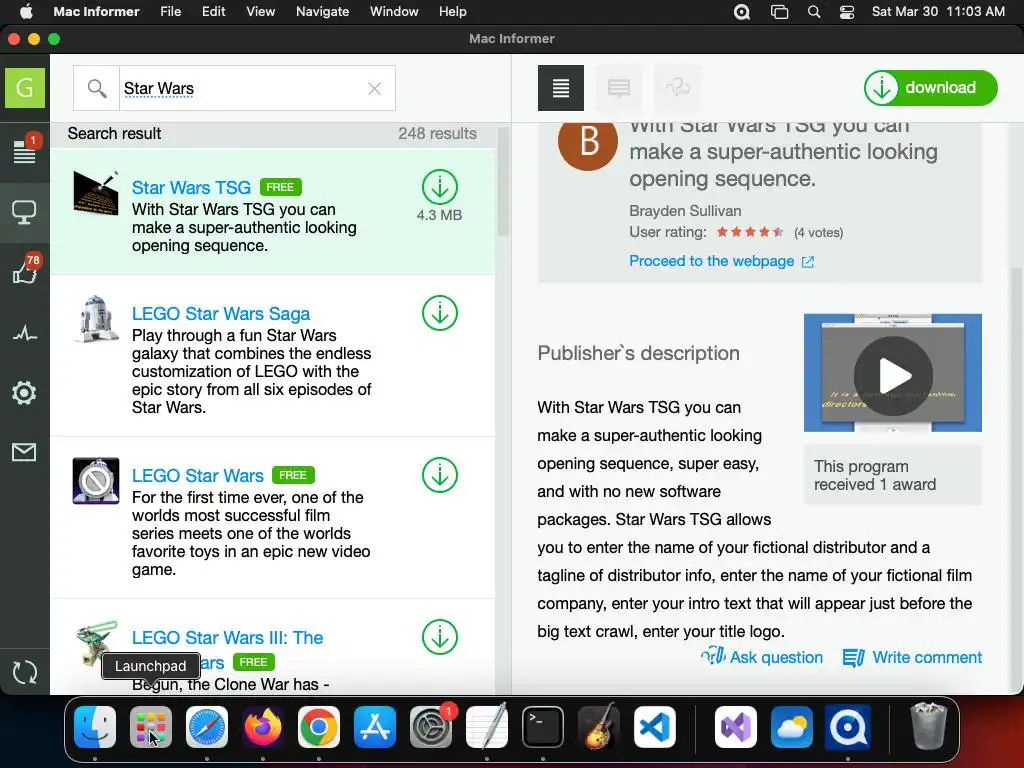Open the Apple menu
This screenshot has height=768, width=1024.
click(26, 12)
